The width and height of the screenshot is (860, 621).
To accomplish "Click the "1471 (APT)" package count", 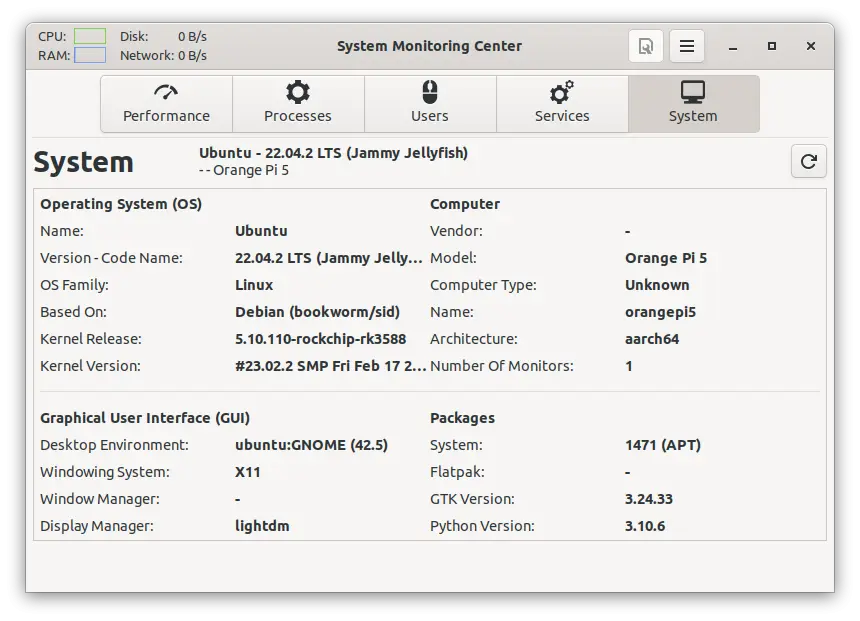I will pos(663,445).
